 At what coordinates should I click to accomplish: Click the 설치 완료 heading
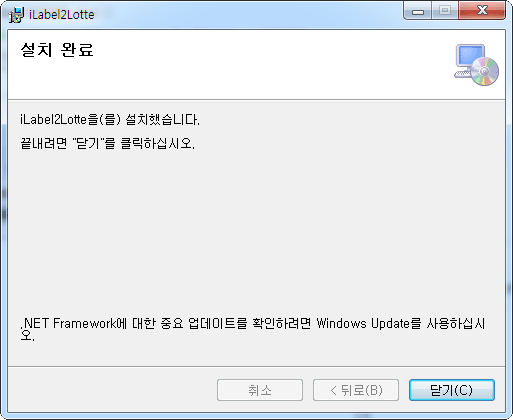click(57, 50)
